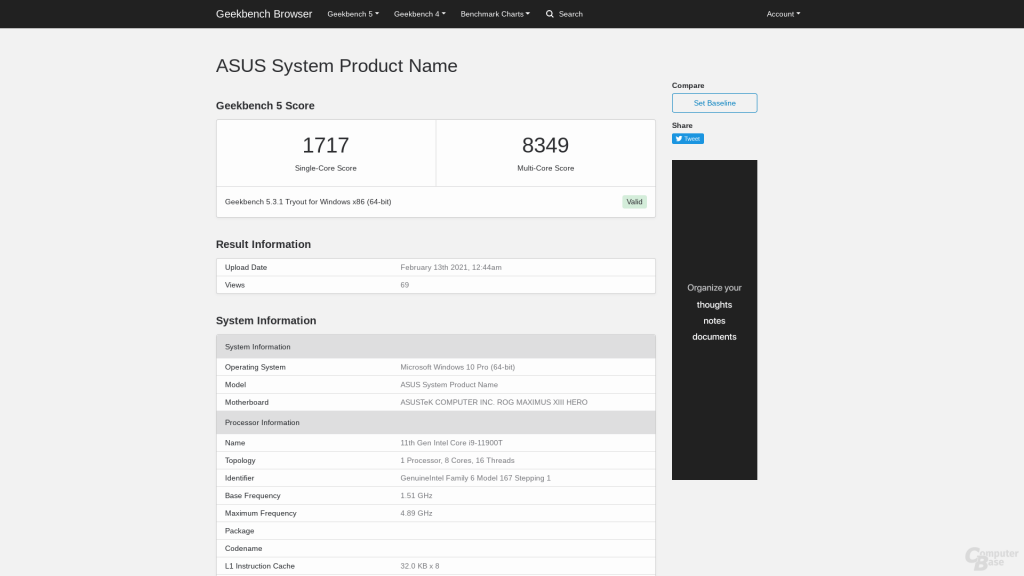Click upload date February 13th 2021 value
This screenshot has width=1024, height=576.
(x=451, y=267)
